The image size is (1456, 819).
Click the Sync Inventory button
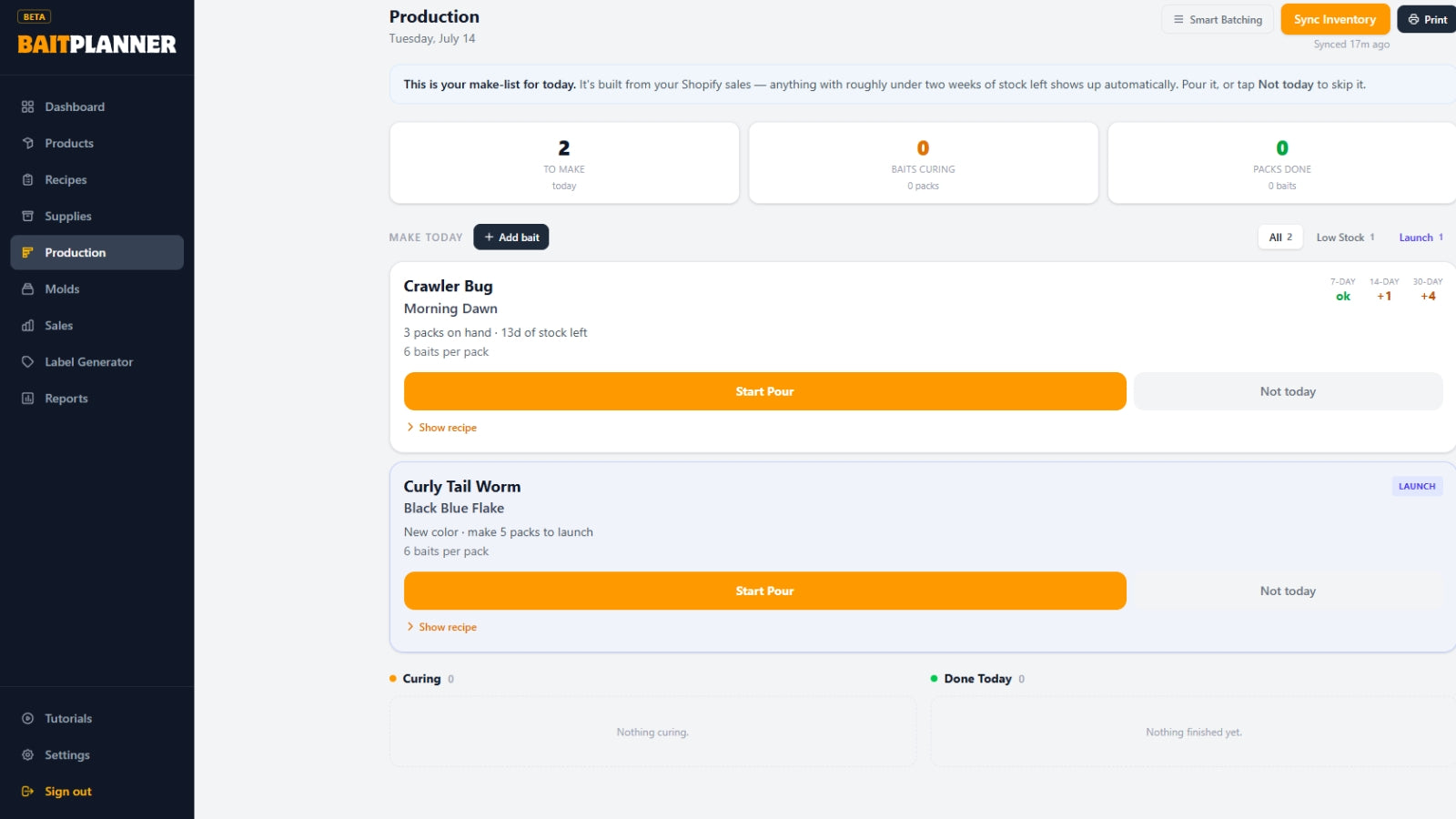(x=1335, y=19)
